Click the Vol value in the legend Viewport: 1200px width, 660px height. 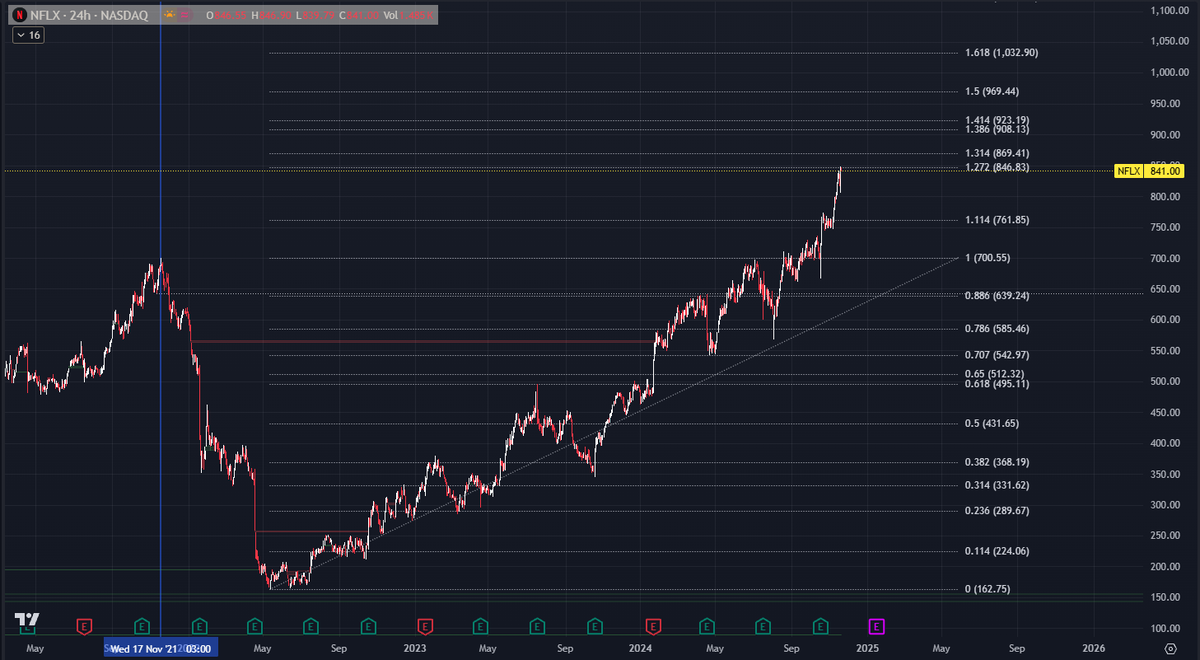[x=416, y=15]
